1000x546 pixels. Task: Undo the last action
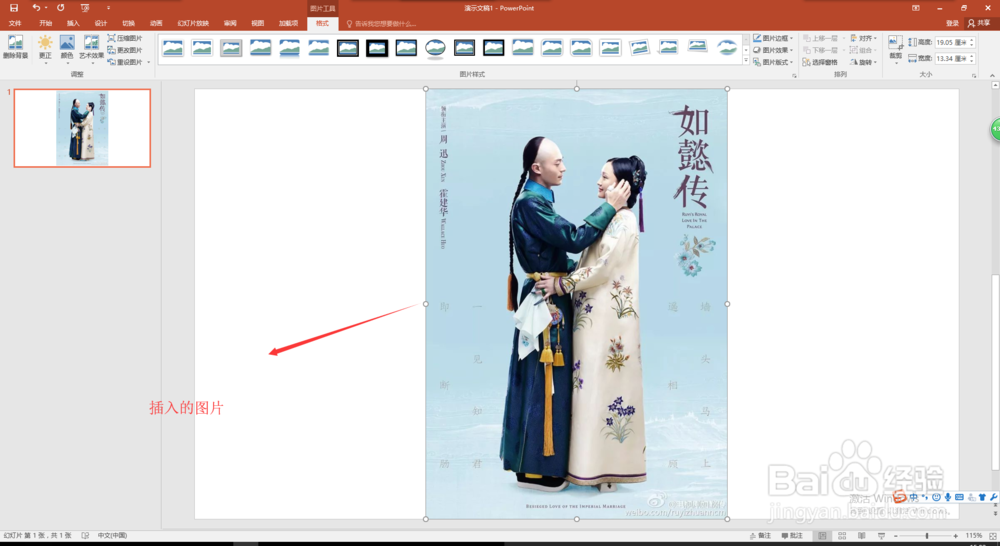coord(36,8)
